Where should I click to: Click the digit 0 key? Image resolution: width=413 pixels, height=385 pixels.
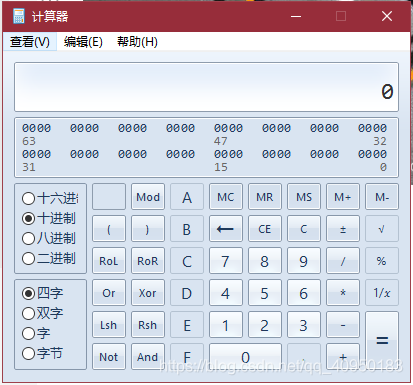pyautogui.click(x=245, y=357)
